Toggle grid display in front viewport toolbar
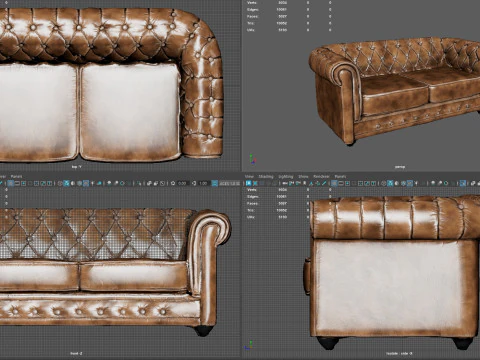480x360 pixels. point(11,183)
